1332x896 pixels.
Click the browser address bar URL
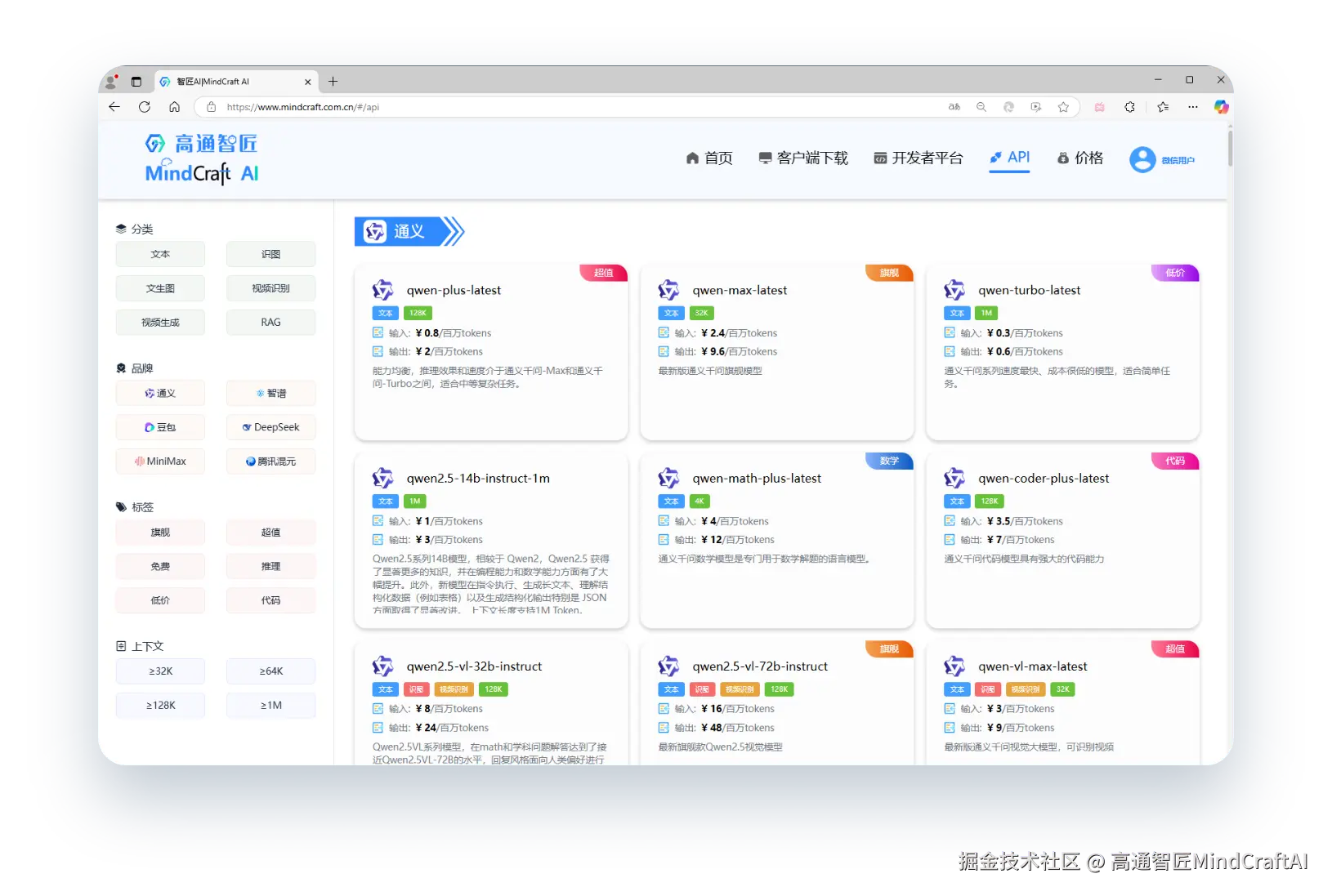(303, 107)
